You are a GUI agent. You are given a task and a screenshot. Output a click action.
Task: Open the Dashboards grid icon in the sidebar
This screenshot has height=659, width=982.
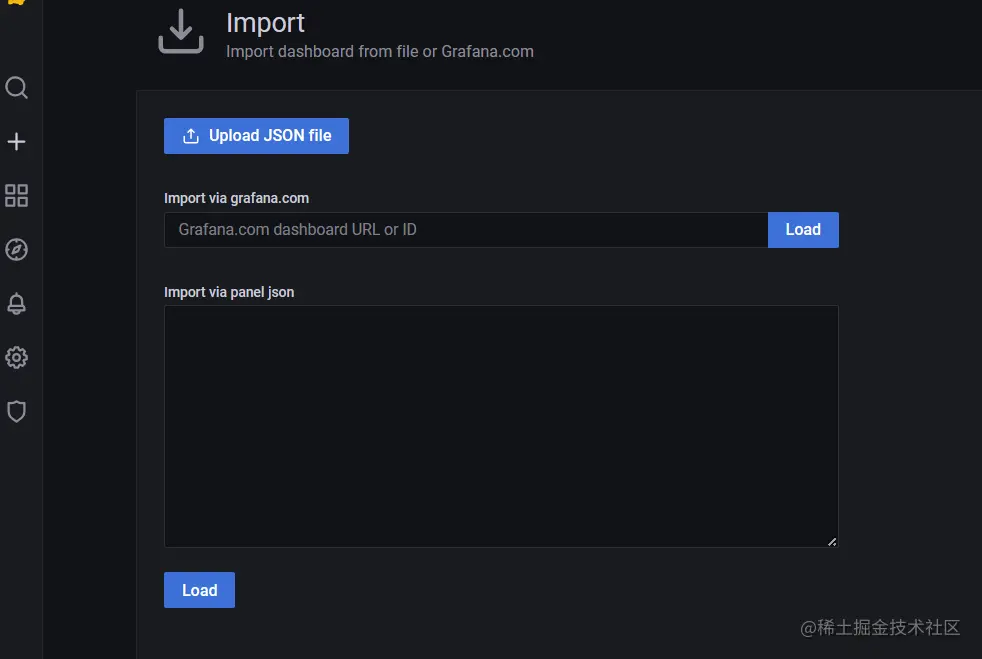click(16, 195)
